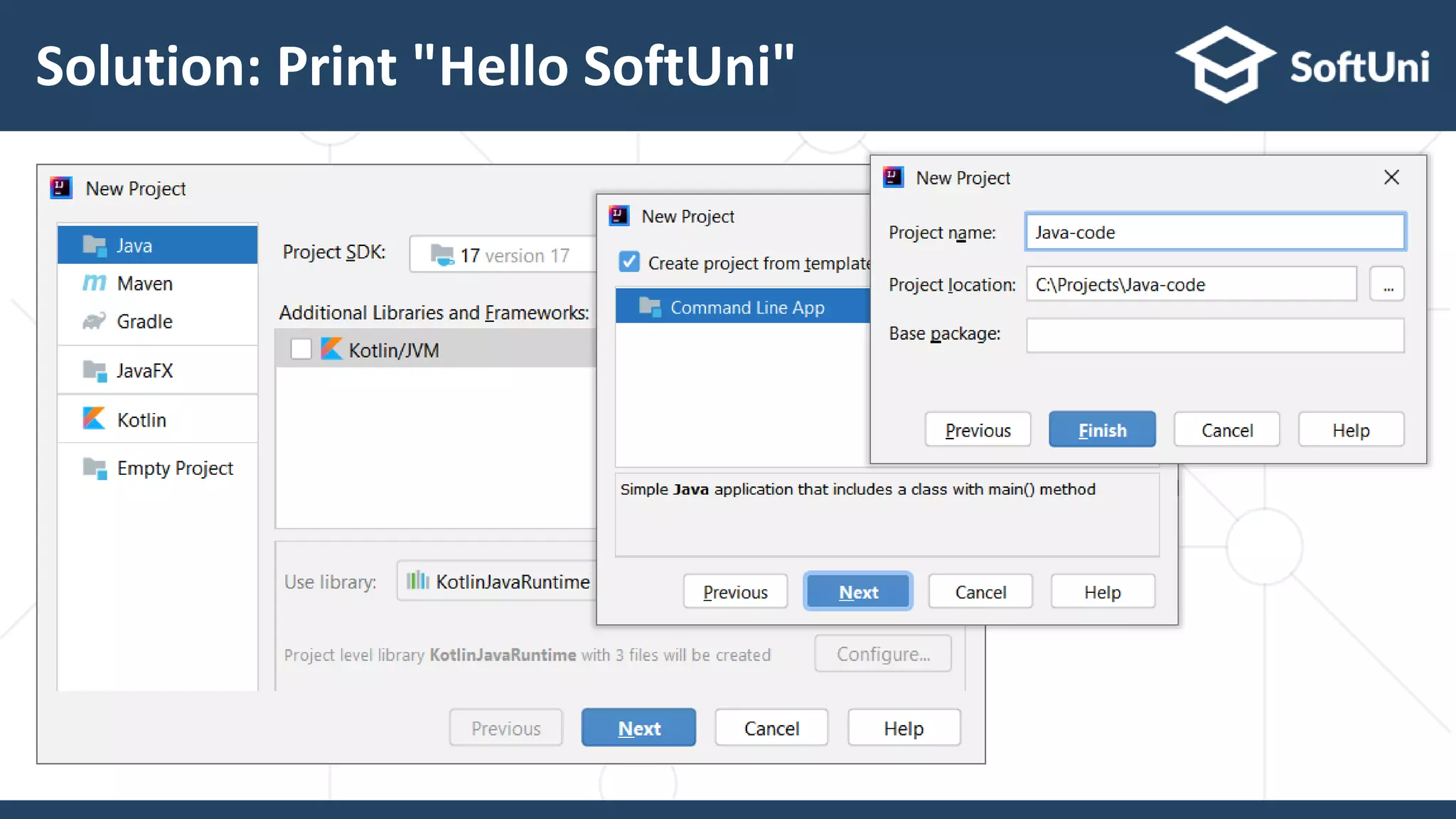The height and width of the screenshot is (819, 1456).
Task: Click Help in the back New Project window
Action: pos(904,727)
